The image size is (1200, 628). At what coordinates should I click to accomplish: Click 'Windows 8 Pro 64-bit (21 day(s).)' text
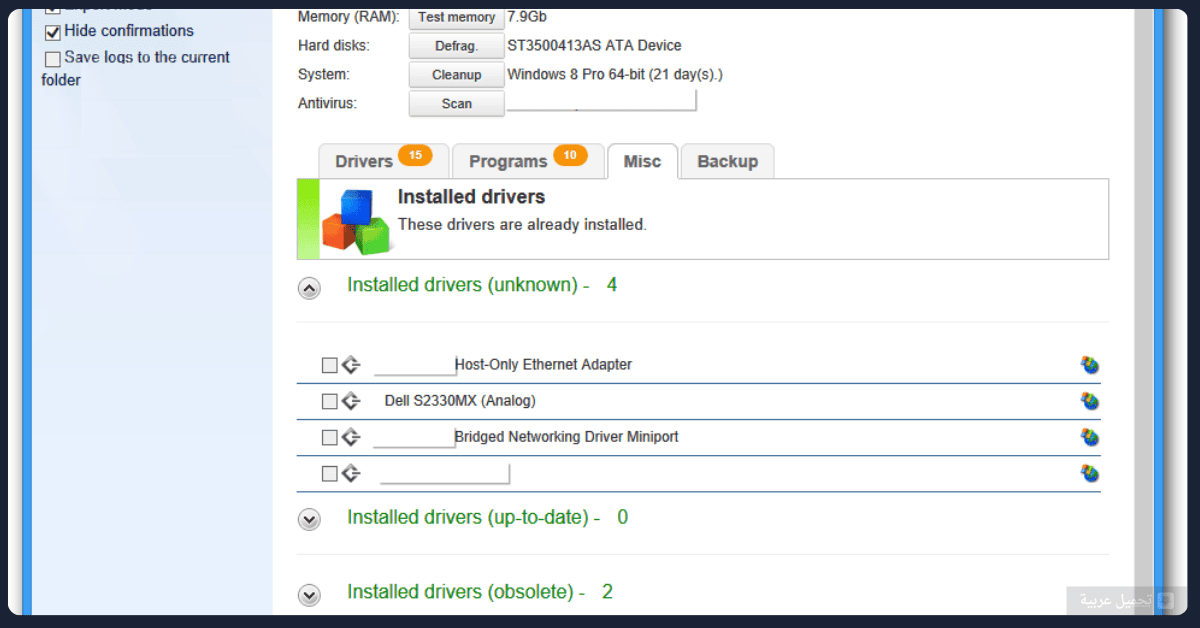pos(615,75)
